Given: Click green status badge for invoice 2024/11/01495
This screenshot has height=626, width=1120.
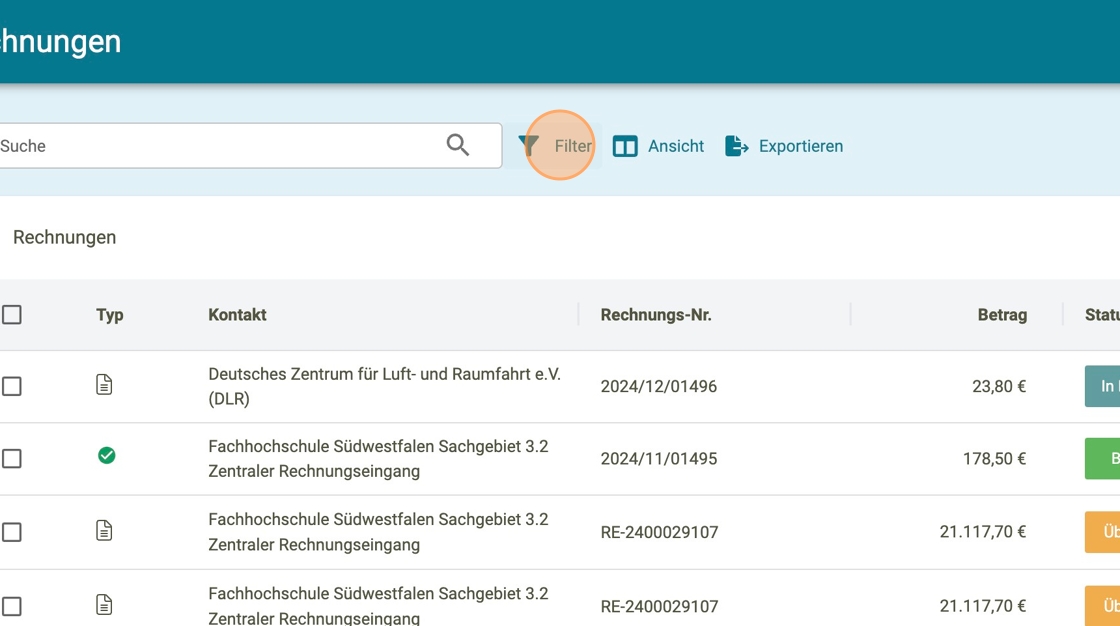Looking at the screenshot, I should (1102, 458).
